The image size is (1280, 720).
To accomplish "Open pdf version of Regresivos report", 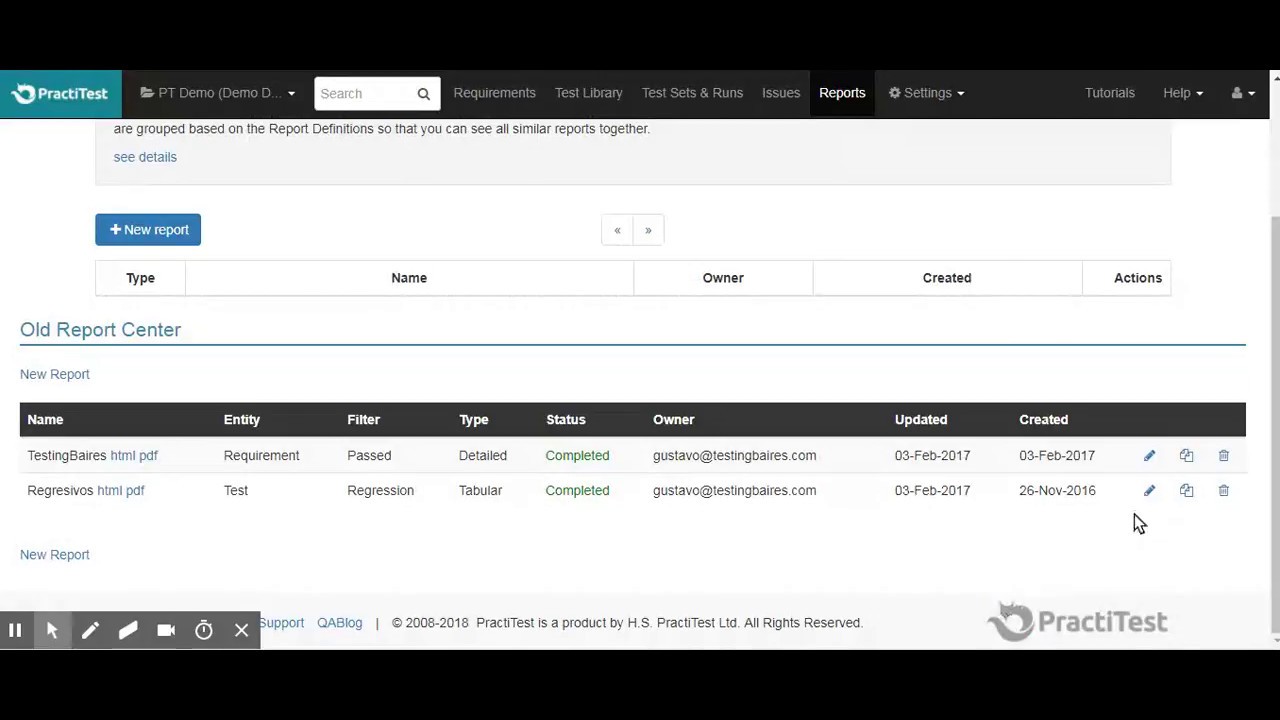I will click(x=135, y=491).
